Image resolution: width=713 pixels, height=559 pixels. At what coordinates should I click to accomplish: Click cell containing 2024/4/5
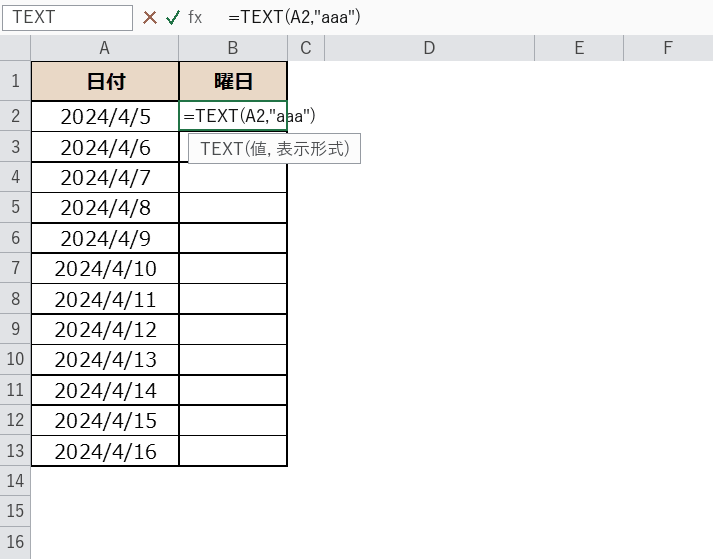(x=105, y=116)
